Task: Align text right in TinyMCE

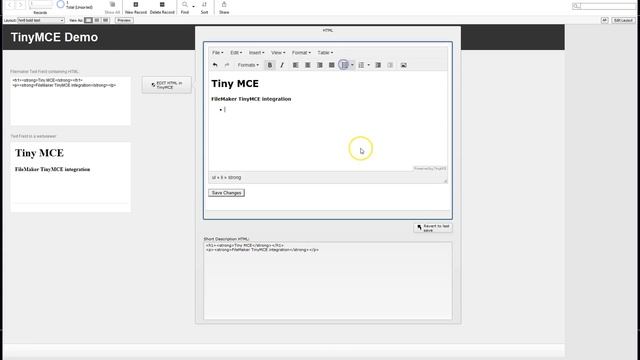Action: click(x=320, y=65)
